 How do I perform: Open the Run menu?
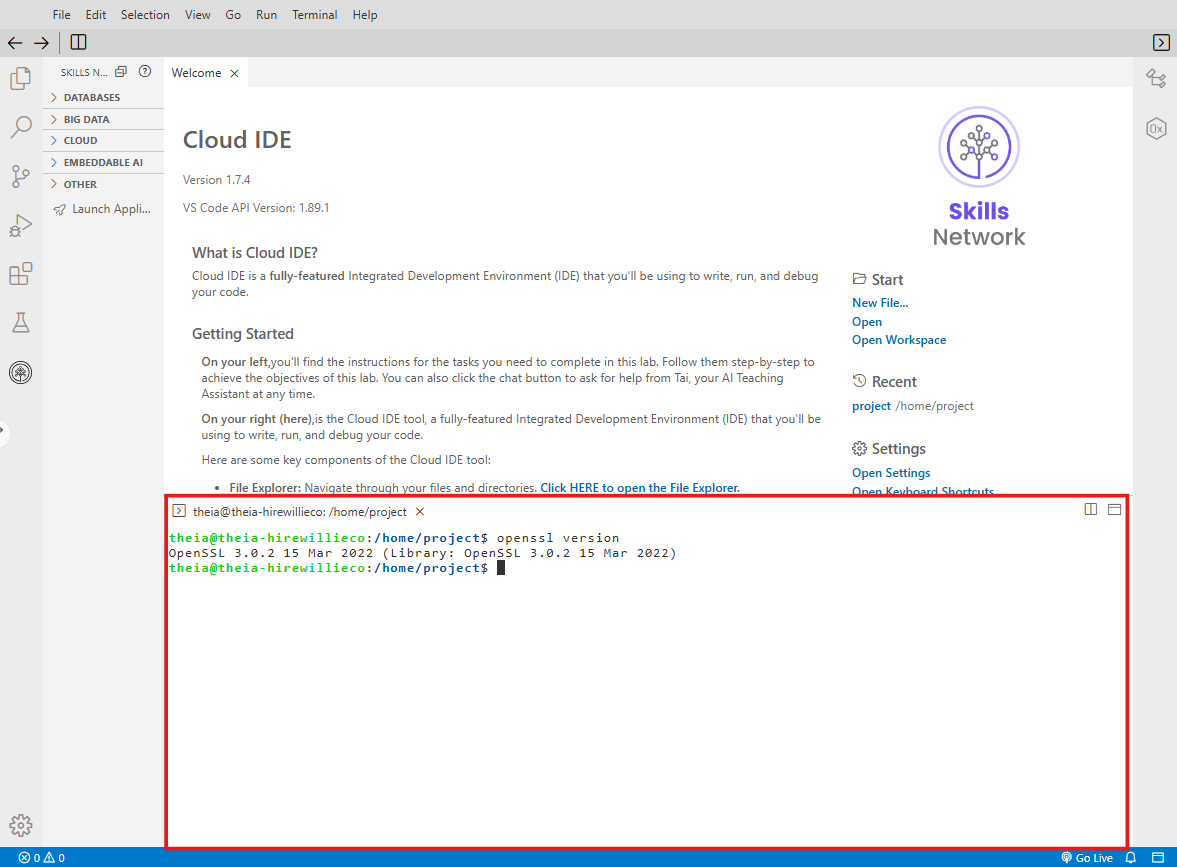click(x=266, y=15)
